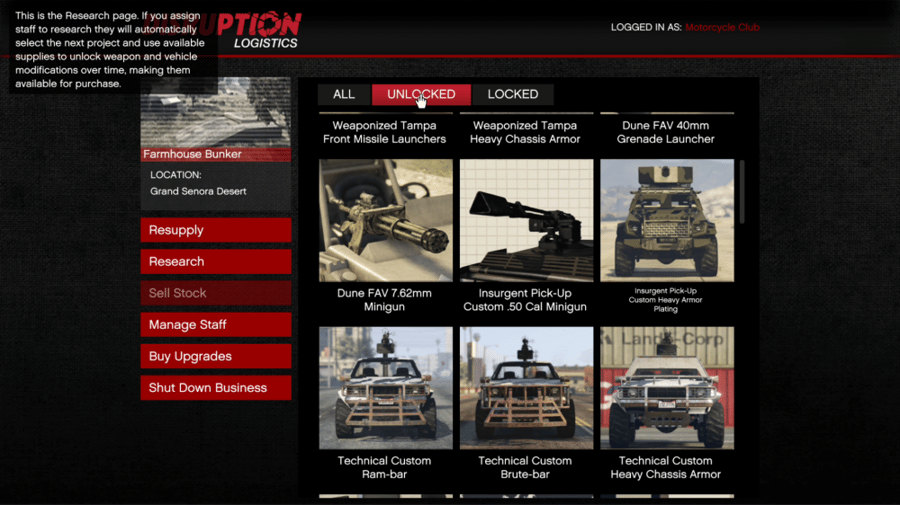Choose Technical Custom Heavy Chassis Armor image

(667, 388)
